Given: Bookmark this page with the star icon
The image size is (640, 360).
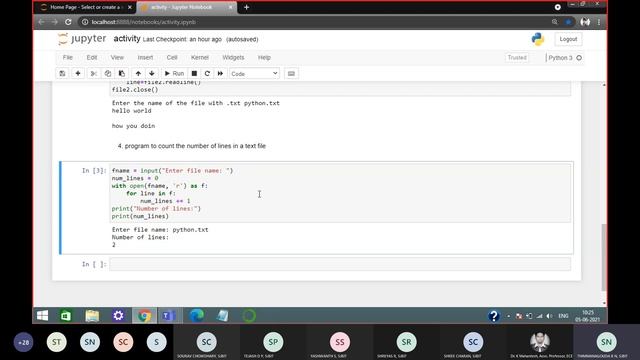Looking at the screenshot, I should (568, 22).
